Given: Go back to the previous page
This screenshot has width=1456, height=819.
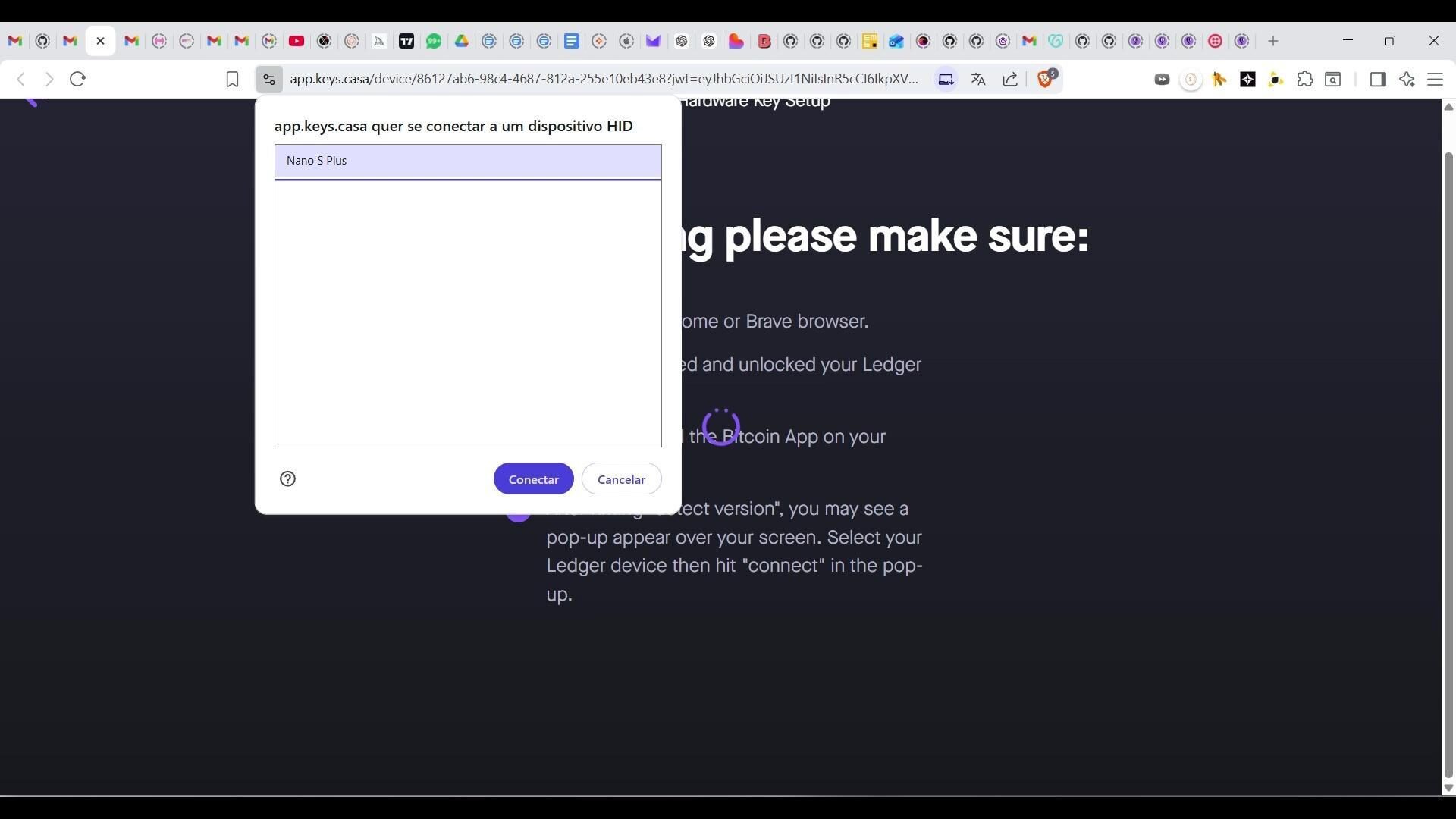Looking at the screenshot, I should (21, 79).
